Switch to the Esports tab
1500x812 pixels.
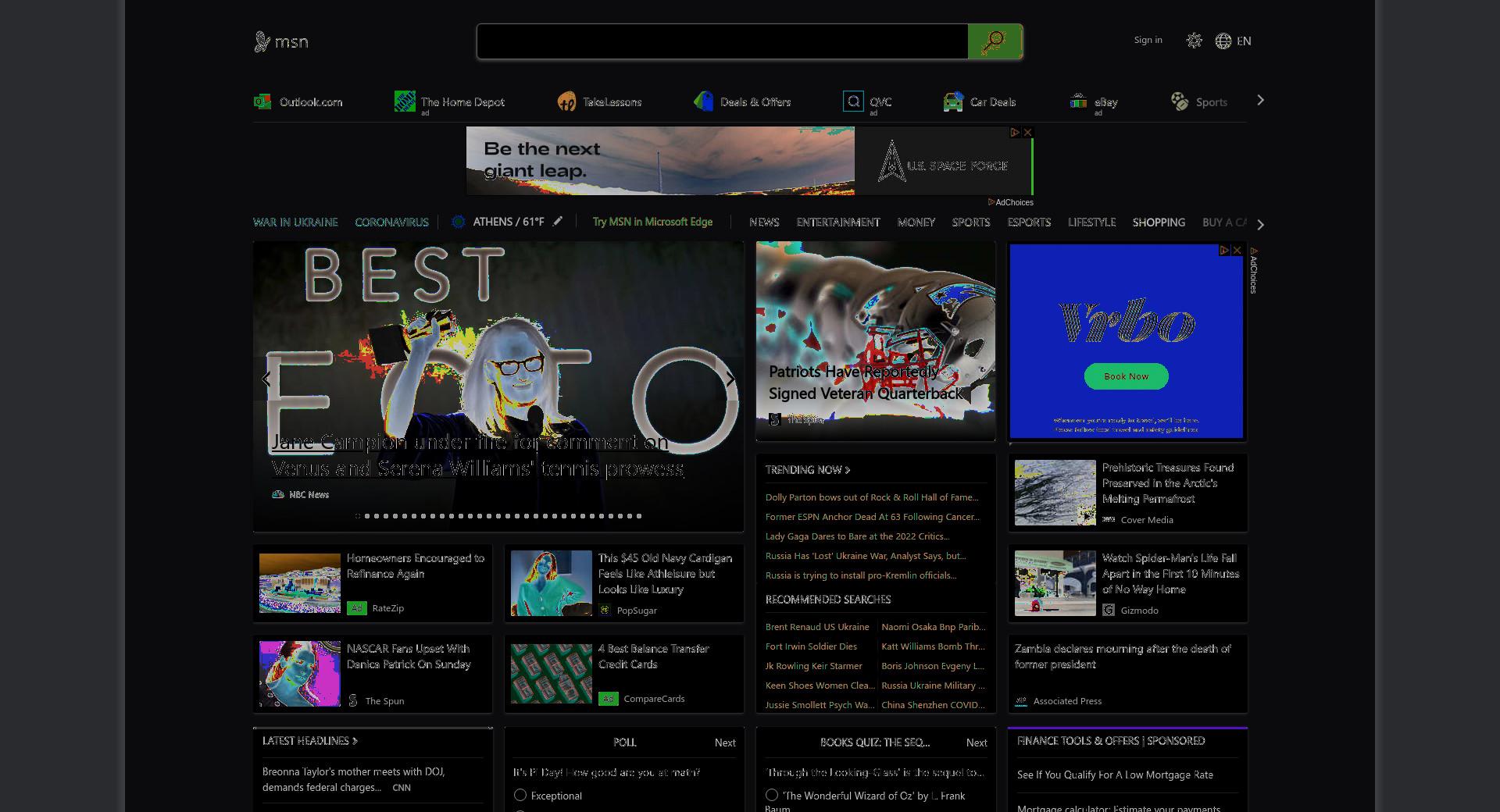(1029, 222)
